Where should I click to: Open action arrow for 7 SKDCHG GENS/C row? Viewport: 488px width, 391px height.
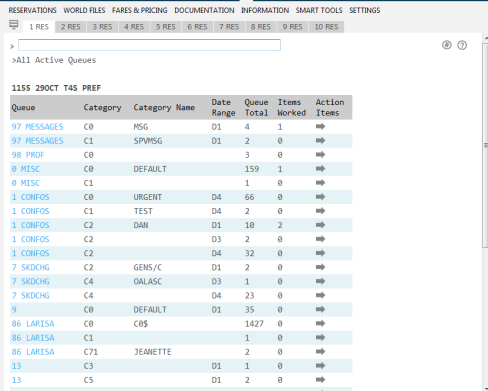click(320, 267)
